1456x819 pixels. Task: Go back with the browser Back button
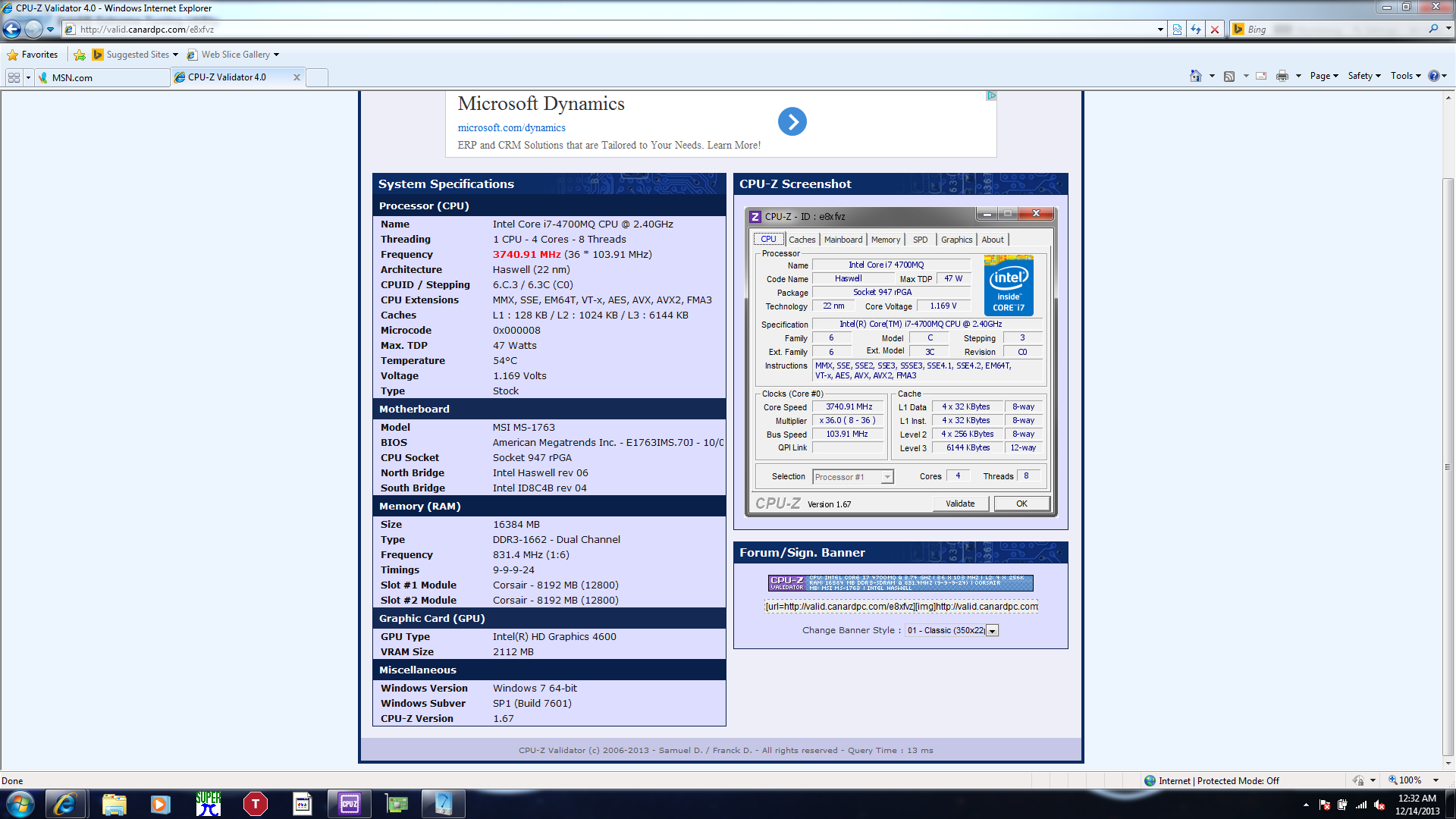[x=12, y=29]
